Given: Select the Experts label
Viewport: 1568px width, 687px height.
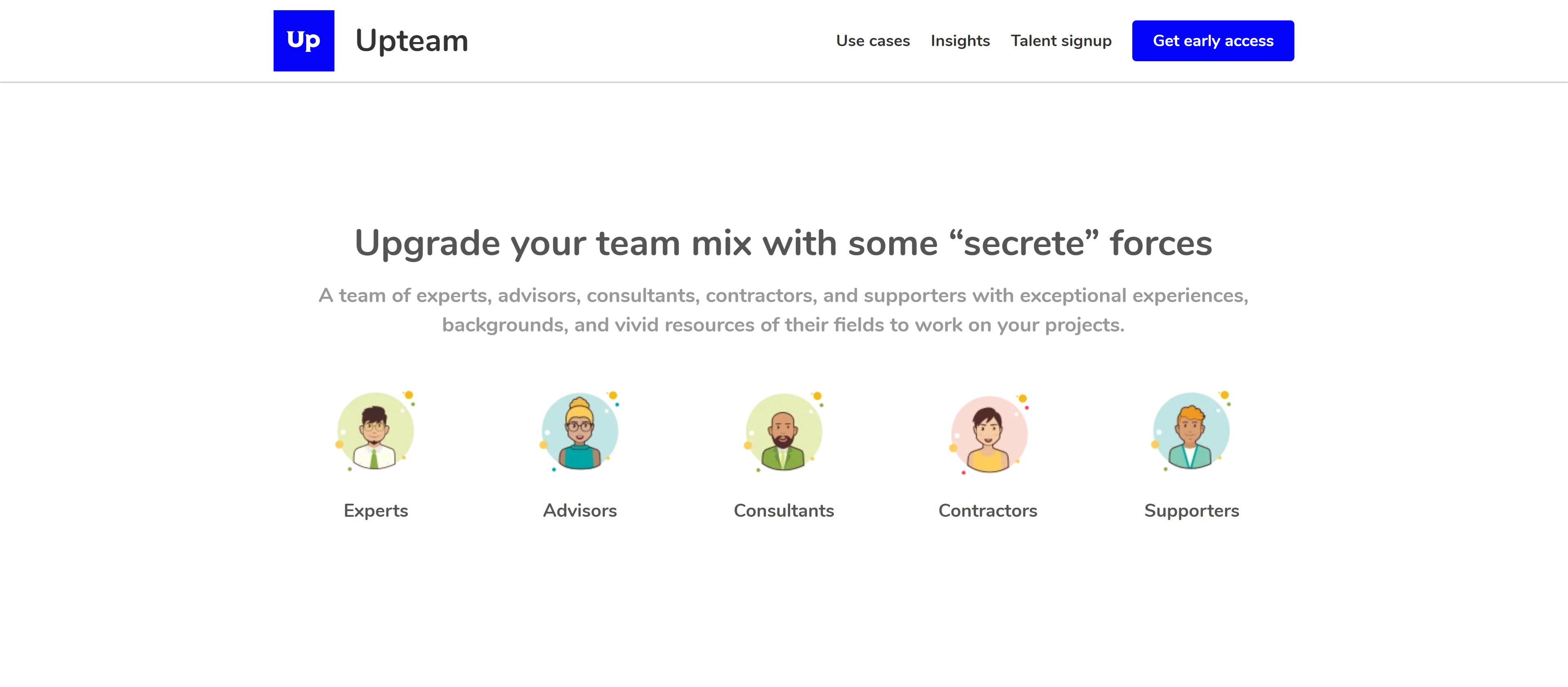Looking at the screenshot, I should (376, 511).
